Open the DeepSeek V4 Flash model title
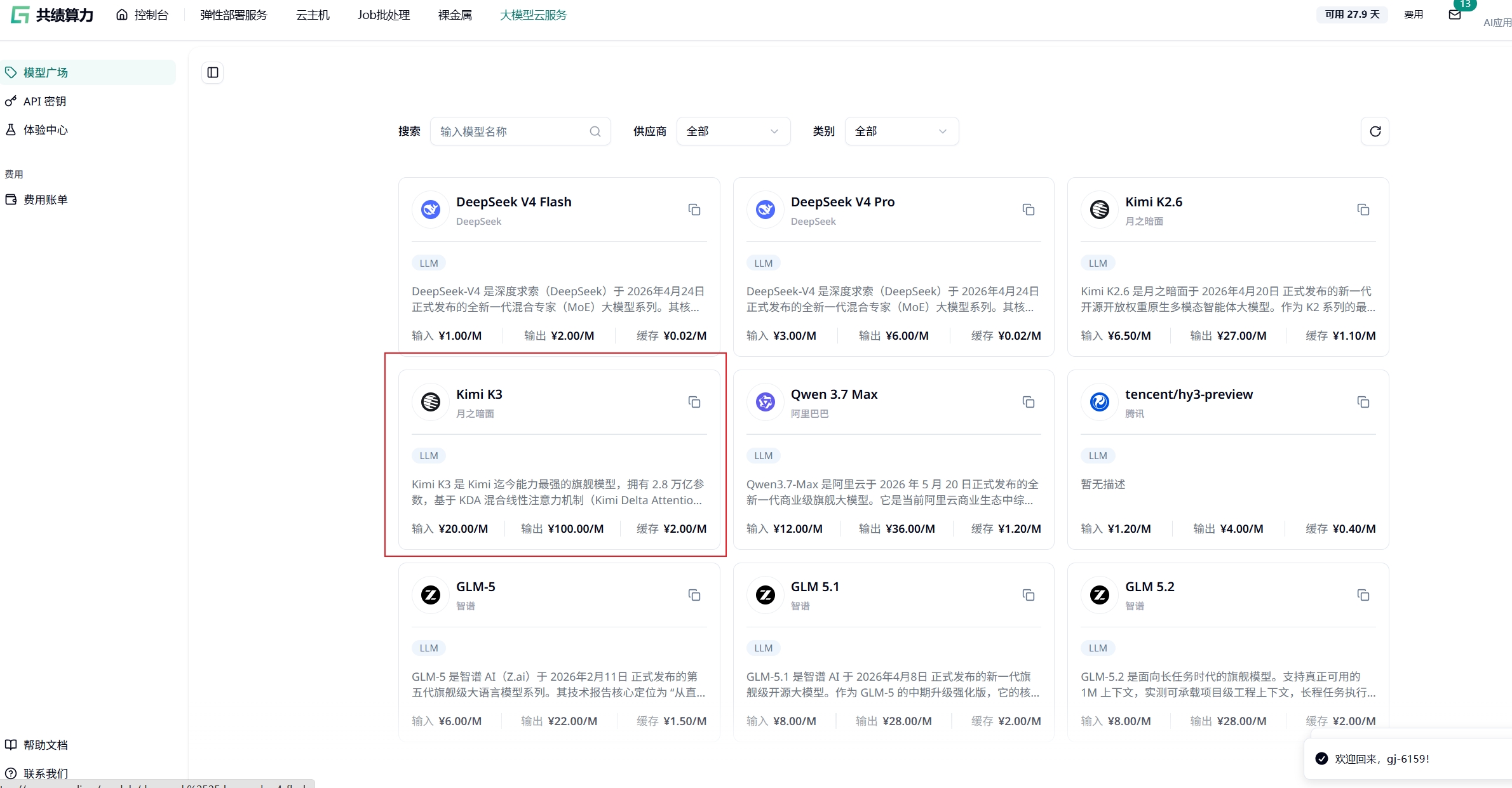Image resolution: width=1512 pixels, height=788 pixels. point(514,202)
